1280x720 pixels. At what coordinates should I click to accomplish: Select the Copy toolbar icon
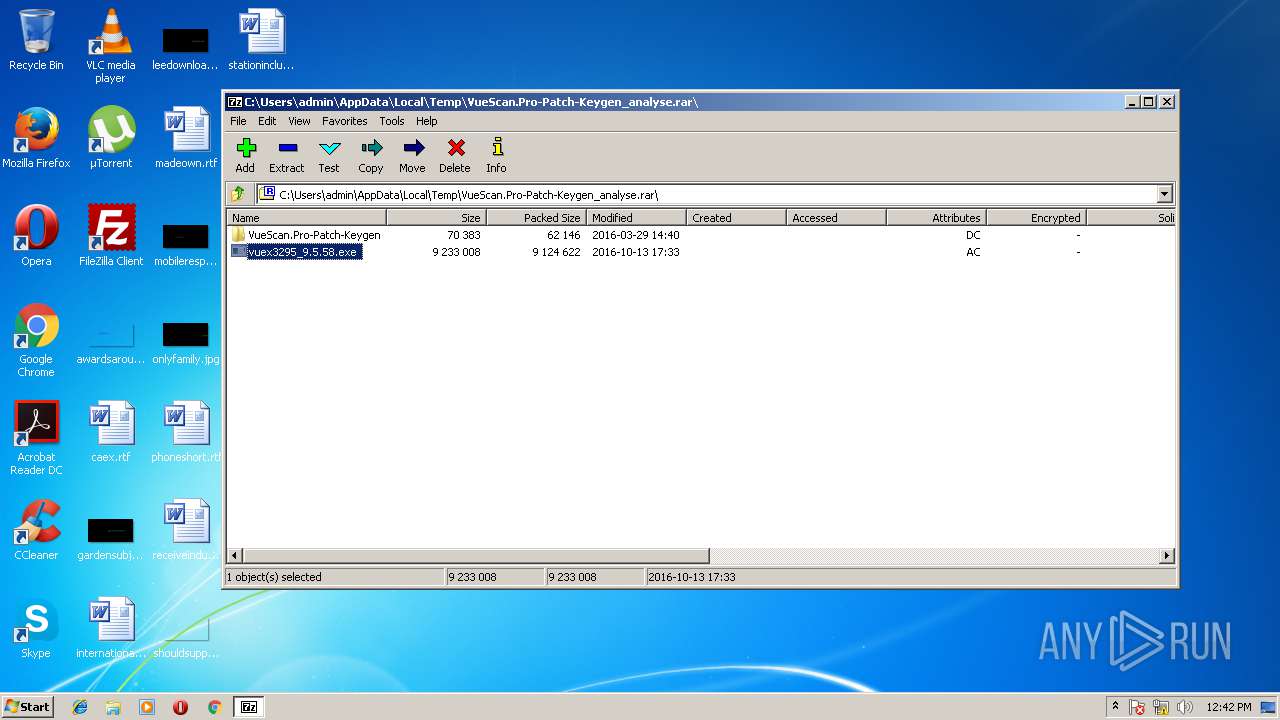371,155
